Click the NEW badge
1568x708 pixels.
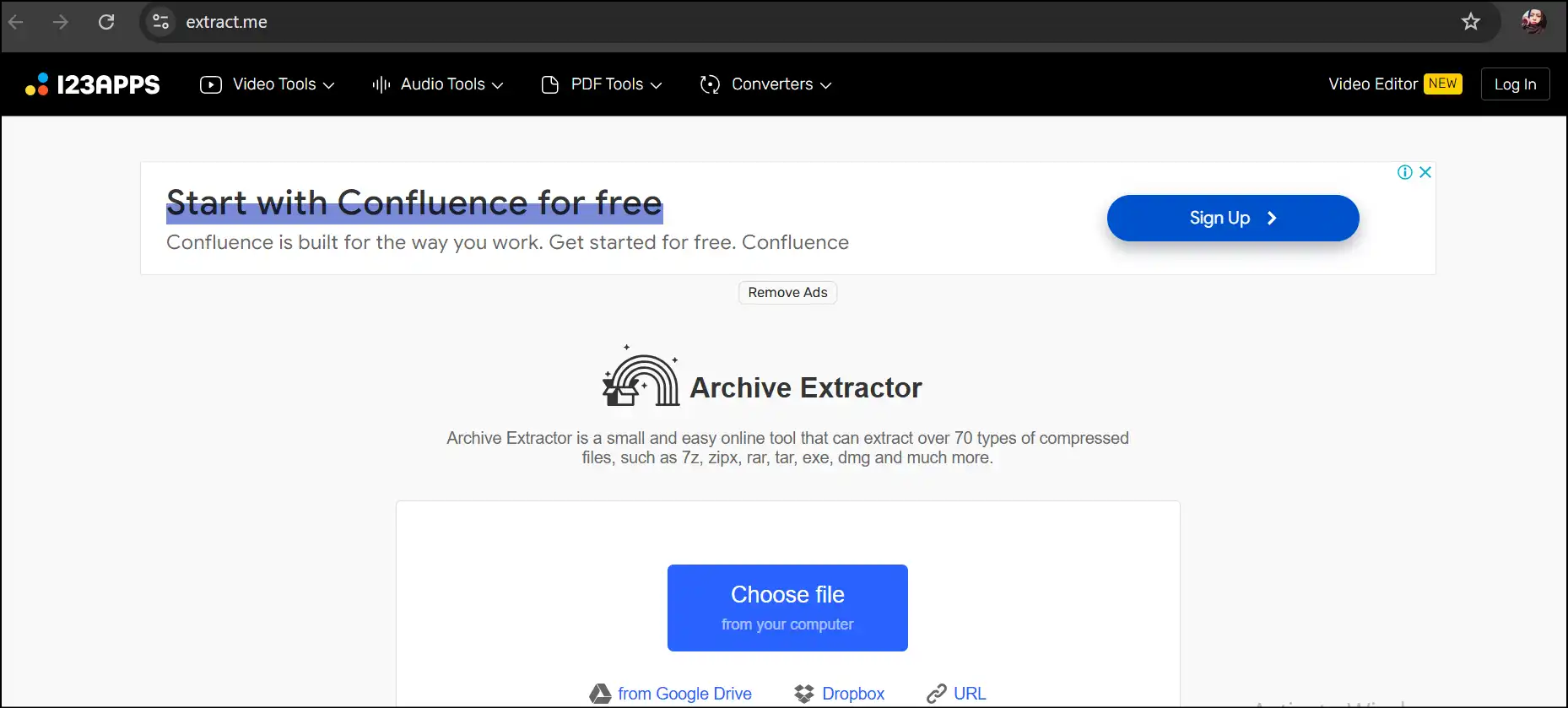(1443, 84)
